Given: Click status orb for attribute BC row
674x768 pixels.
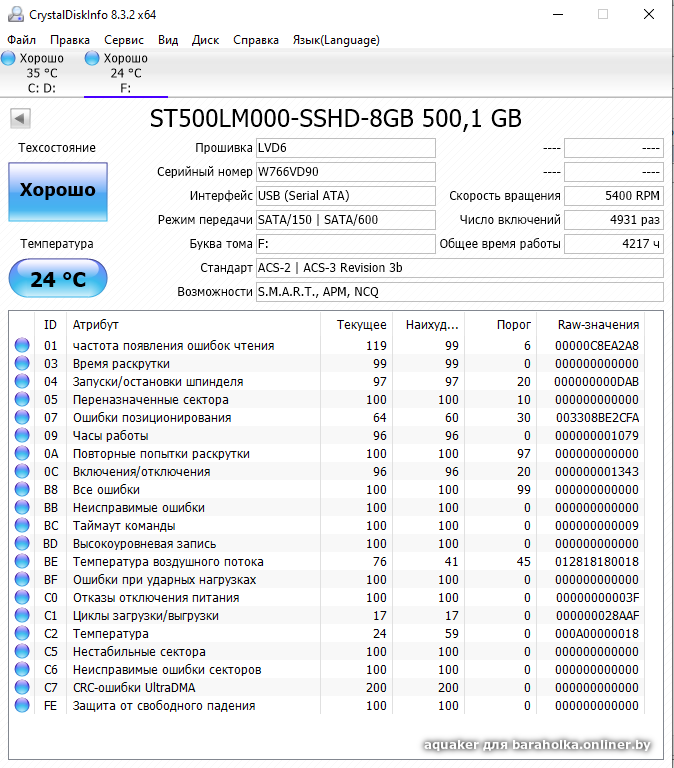Looking at the screenshot, I should [22, 526].
